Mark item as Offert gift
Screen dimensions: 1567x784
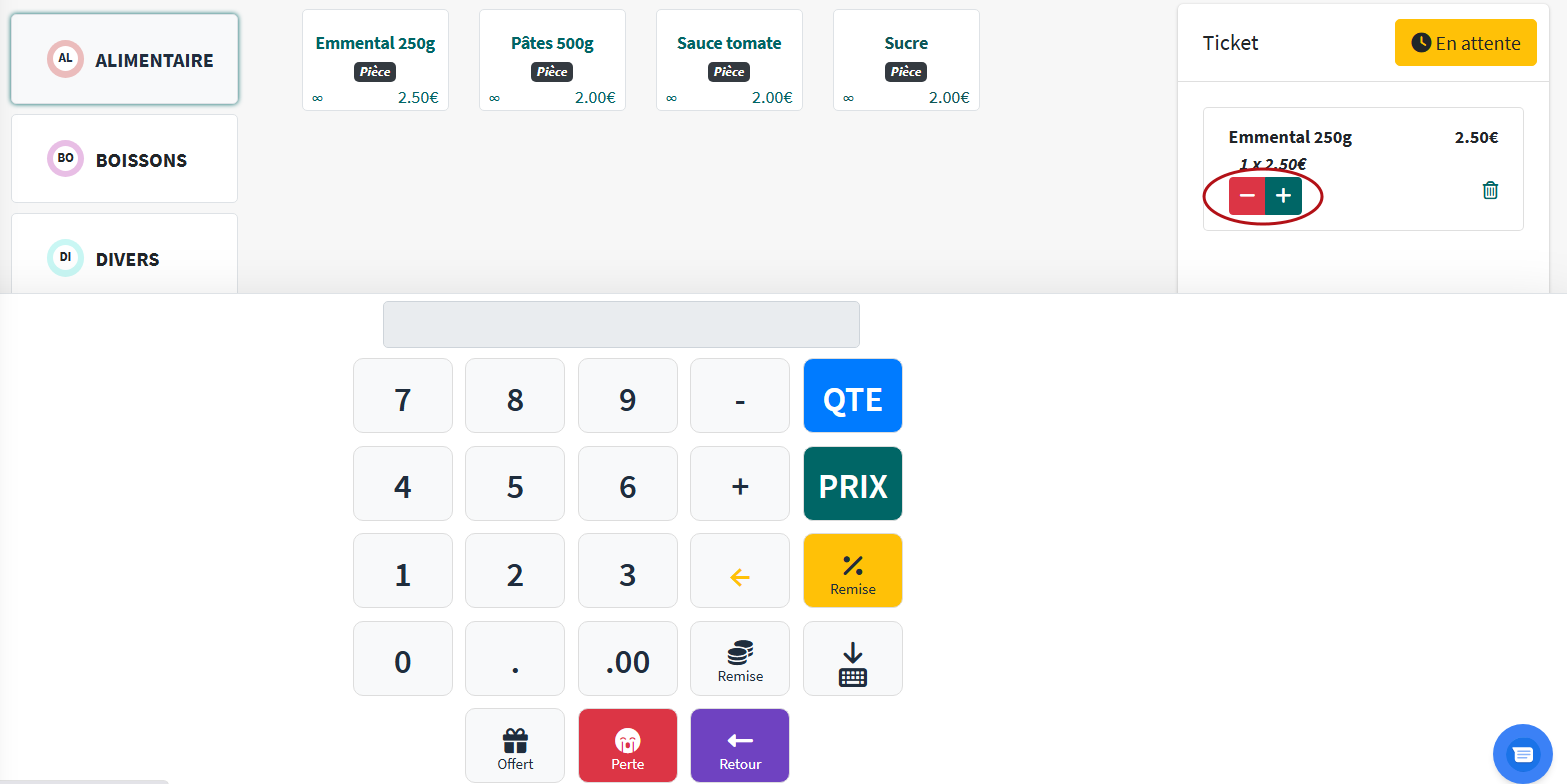(x=515, y=747)
